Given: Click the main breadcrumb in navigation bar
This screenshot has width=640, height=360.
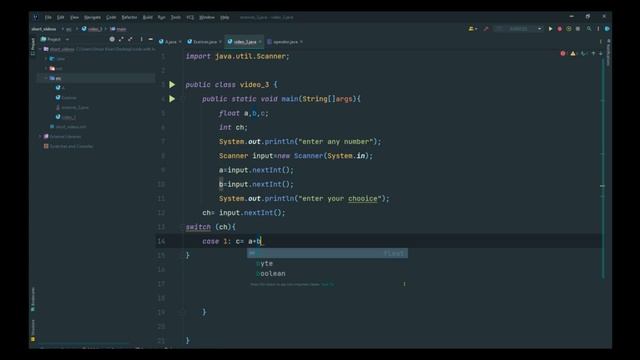Looking at the screenshot, I should pyautogui.click(x=118, y=29).
